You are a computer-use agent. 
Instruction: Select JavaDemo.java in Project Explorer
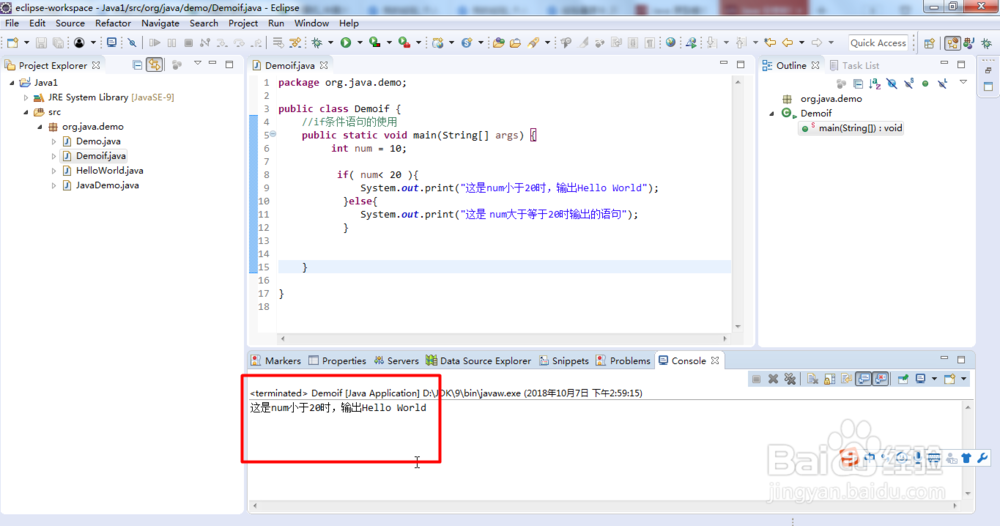click(x=107, y=186)
